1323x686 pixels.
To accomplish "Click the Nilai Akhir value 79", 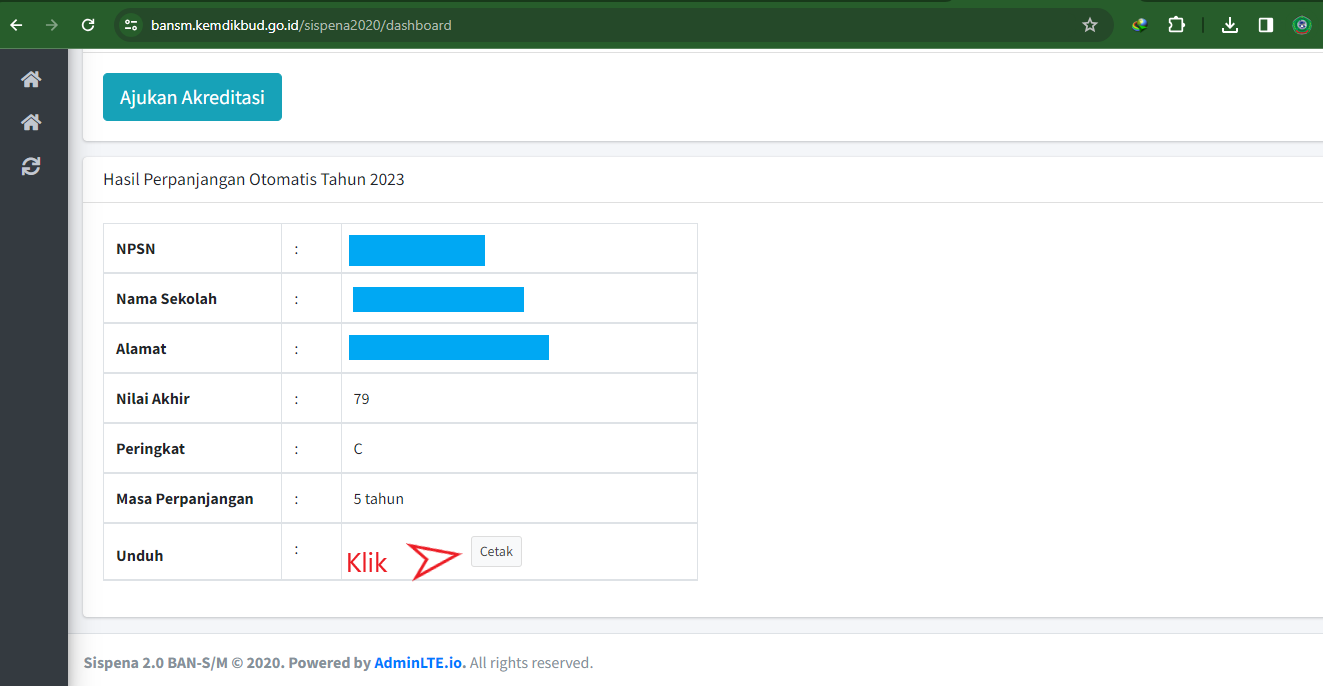I will coord(361,399).
